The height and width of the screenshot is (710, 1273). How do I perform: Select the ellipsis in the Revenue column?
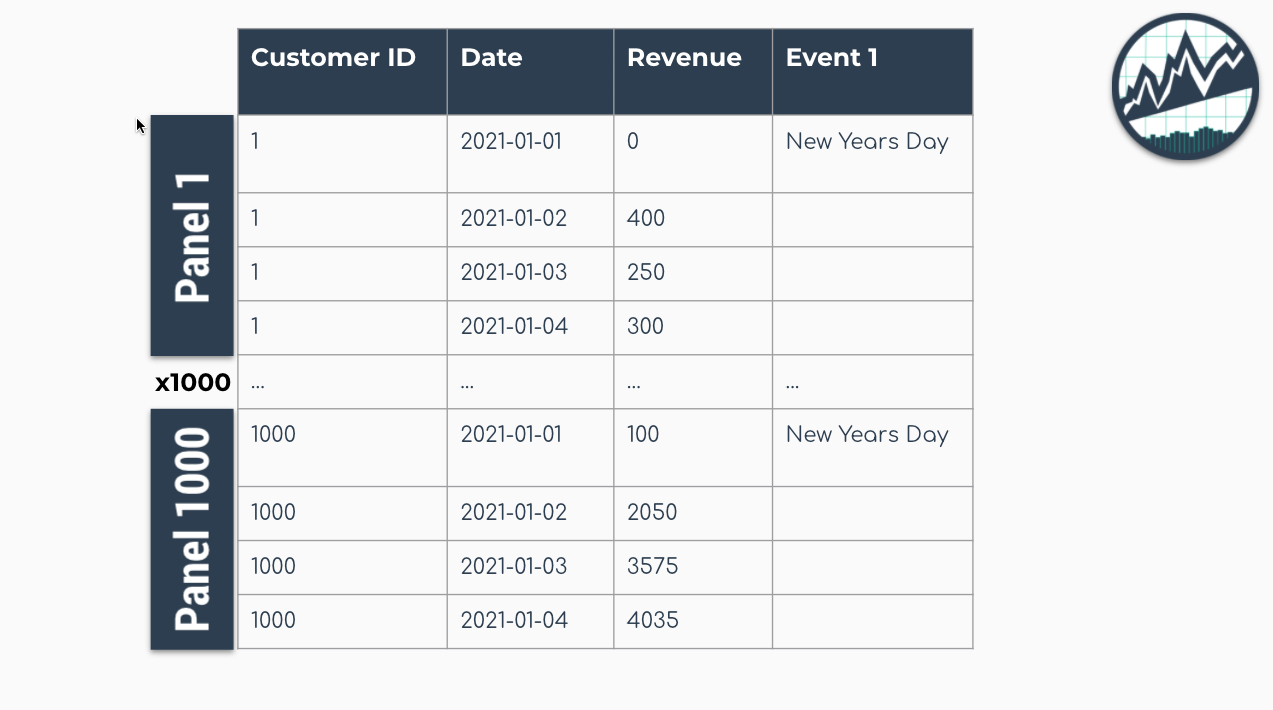[634, 383]
